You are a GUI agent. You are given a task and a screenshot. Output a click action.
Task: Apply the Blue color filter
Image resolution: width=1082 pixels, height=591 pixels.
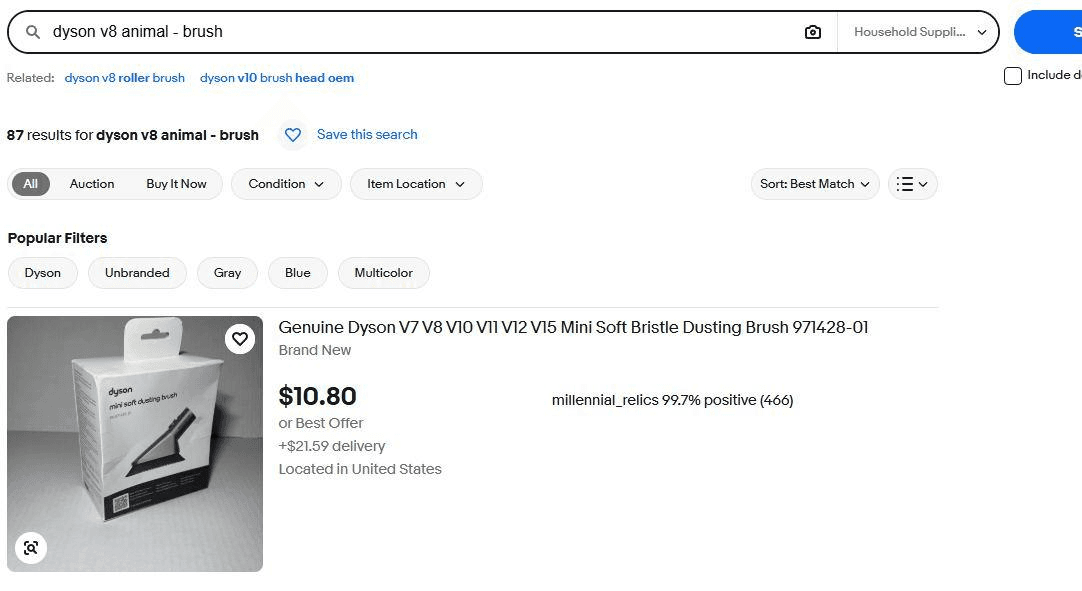[297, 273]
